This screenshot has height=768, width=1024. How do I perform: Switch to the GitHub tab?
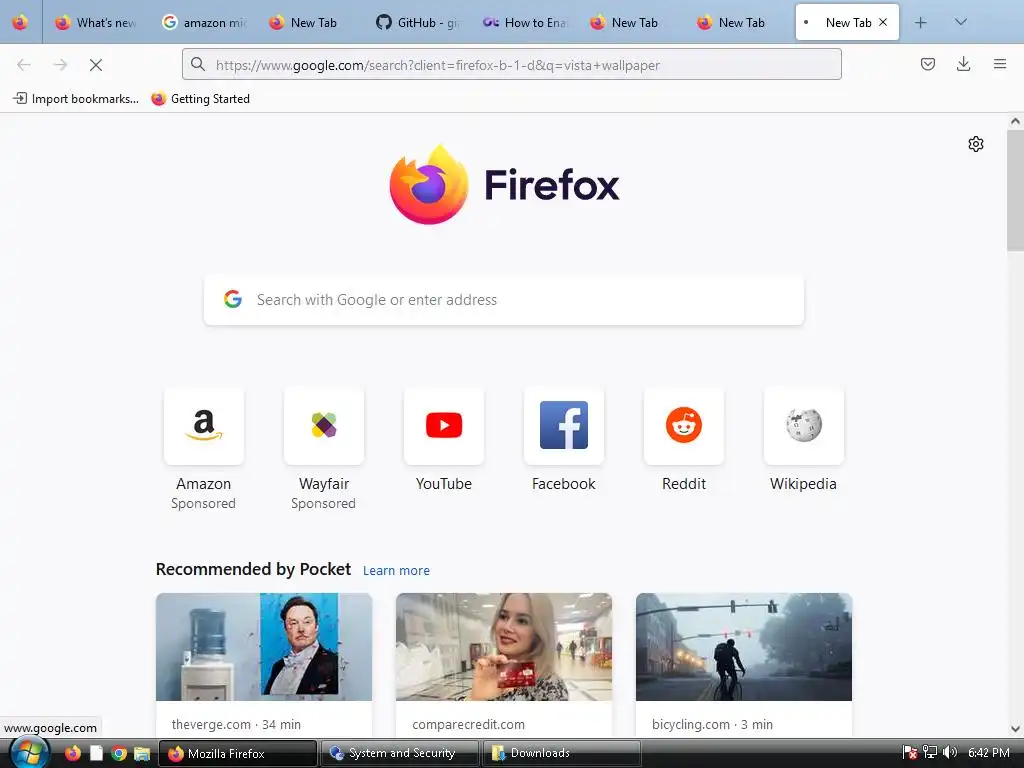click(x=418, y=22)
